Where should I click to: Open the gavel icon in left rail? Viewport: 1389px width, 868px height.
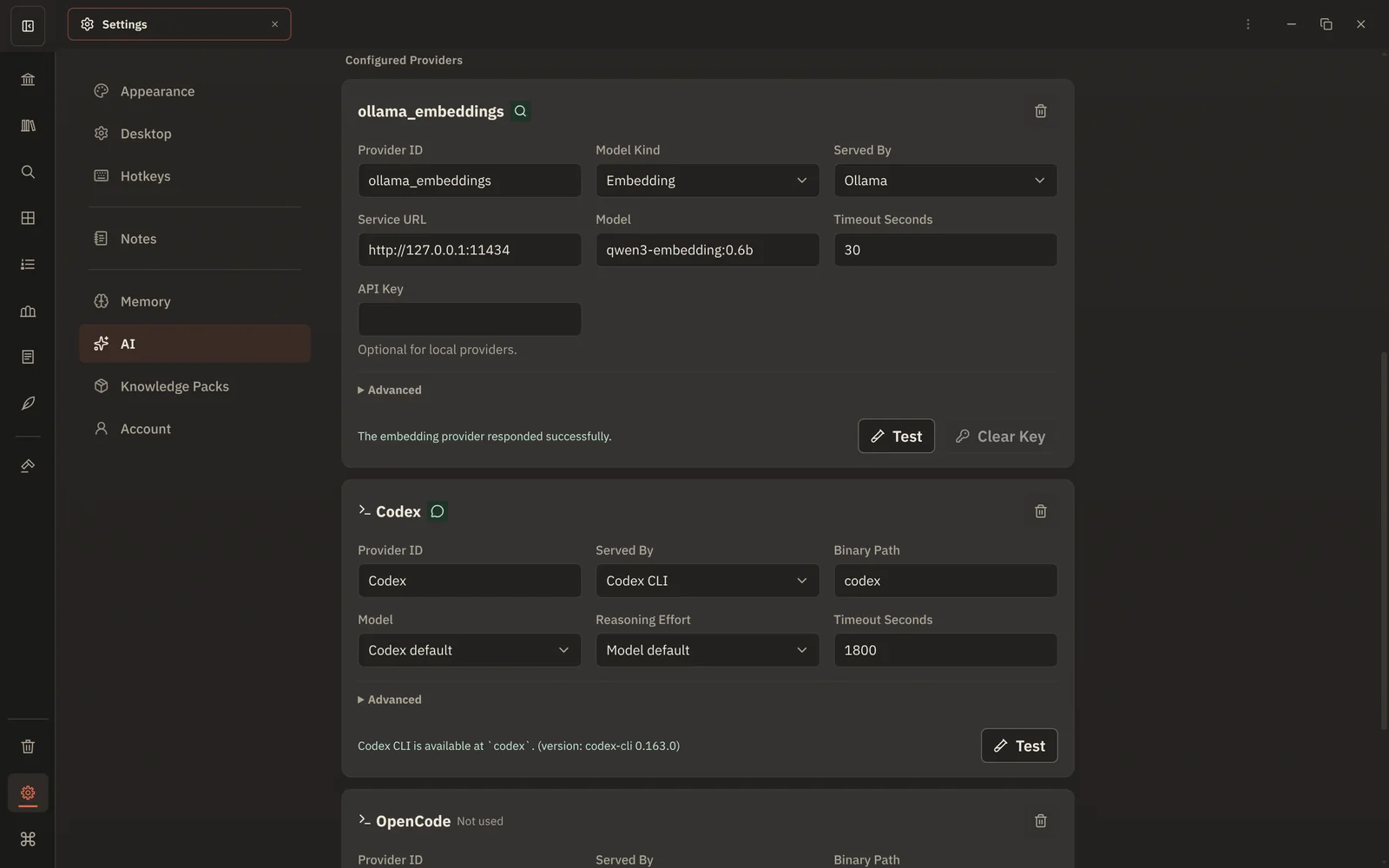point(28,466)
